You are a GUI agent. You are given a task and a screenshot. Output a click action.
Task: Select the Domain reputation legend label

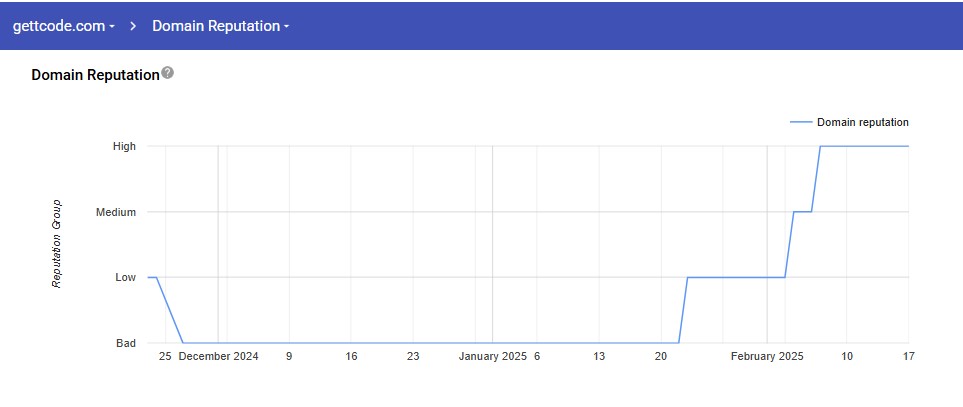click(862, 122)
